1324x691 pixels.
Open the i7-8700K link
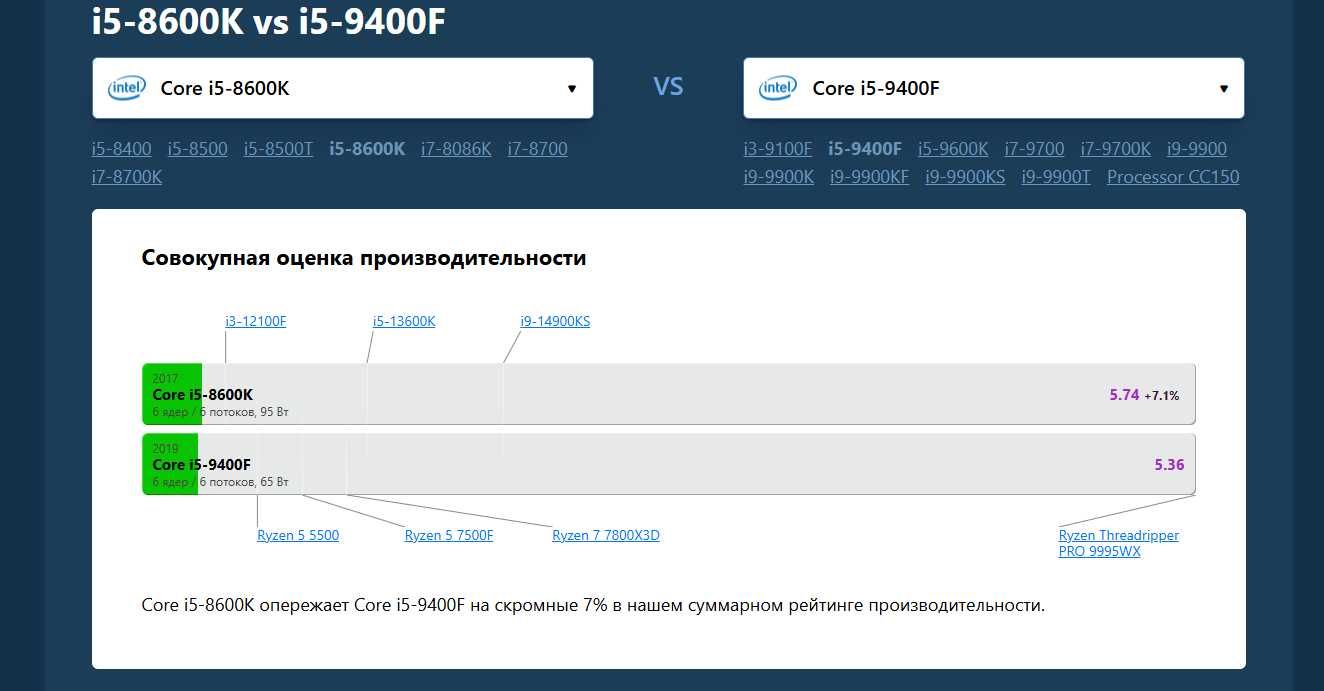click(127, 177)
